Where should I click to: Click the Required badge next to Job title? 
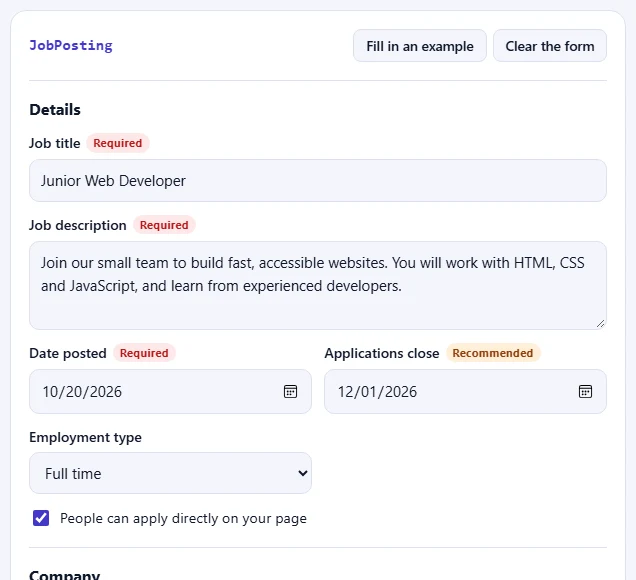coord(118,143)
